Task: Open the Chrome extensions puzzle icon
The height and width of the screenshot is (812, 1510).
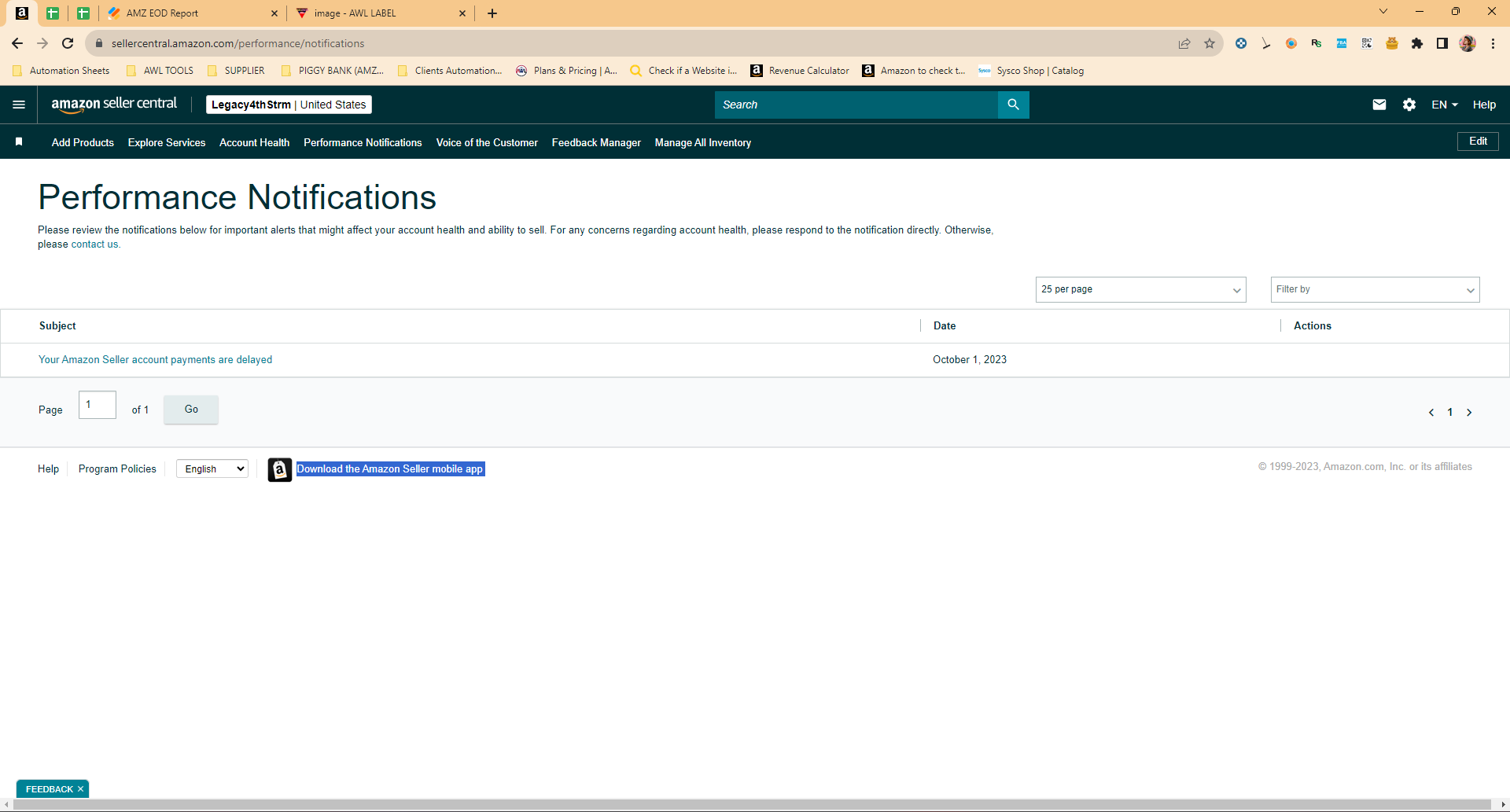Action: point(1417,43)
